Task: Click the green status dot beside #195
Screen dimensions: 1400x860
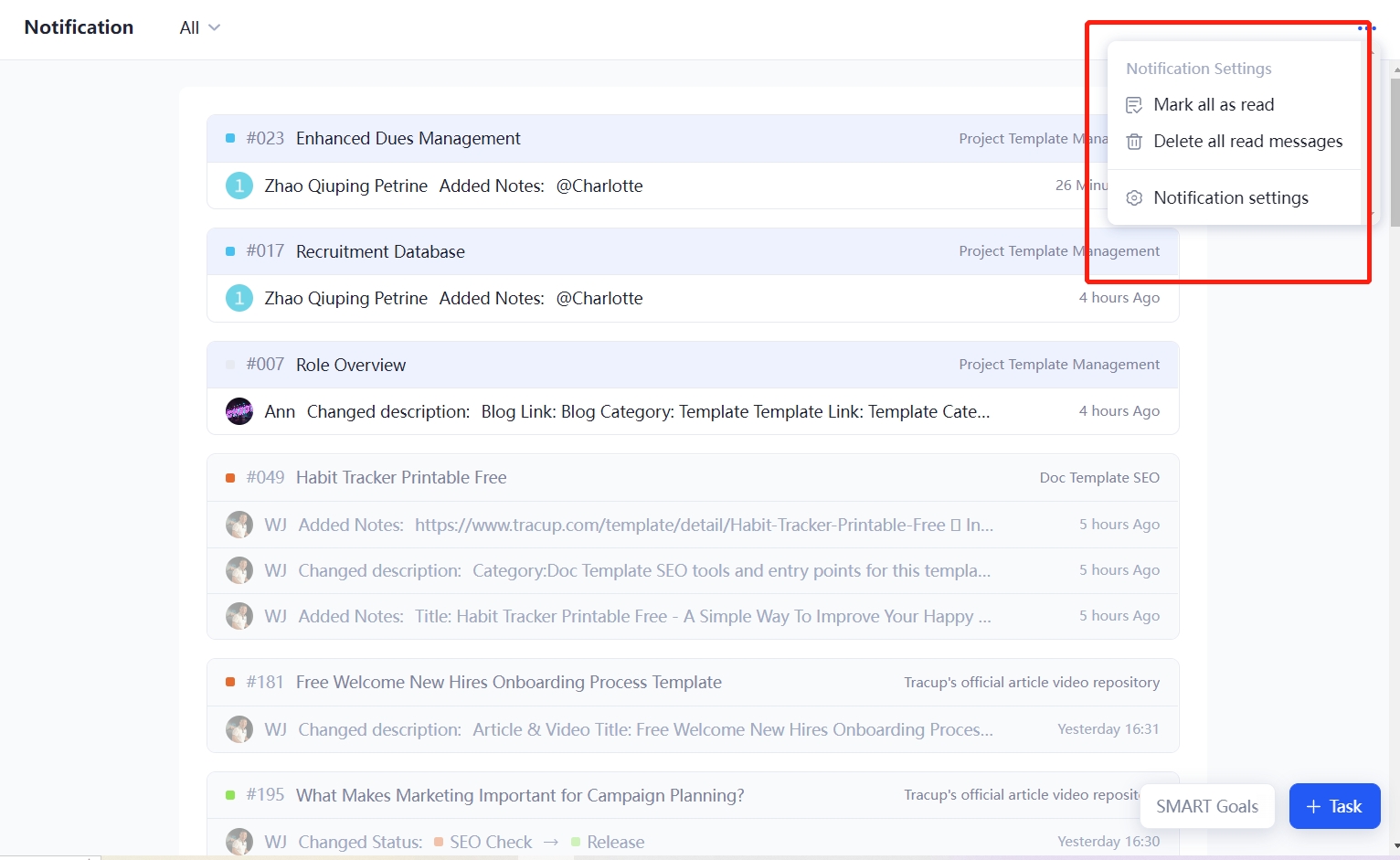Action: pyautogui.click(x=229, y=794)
